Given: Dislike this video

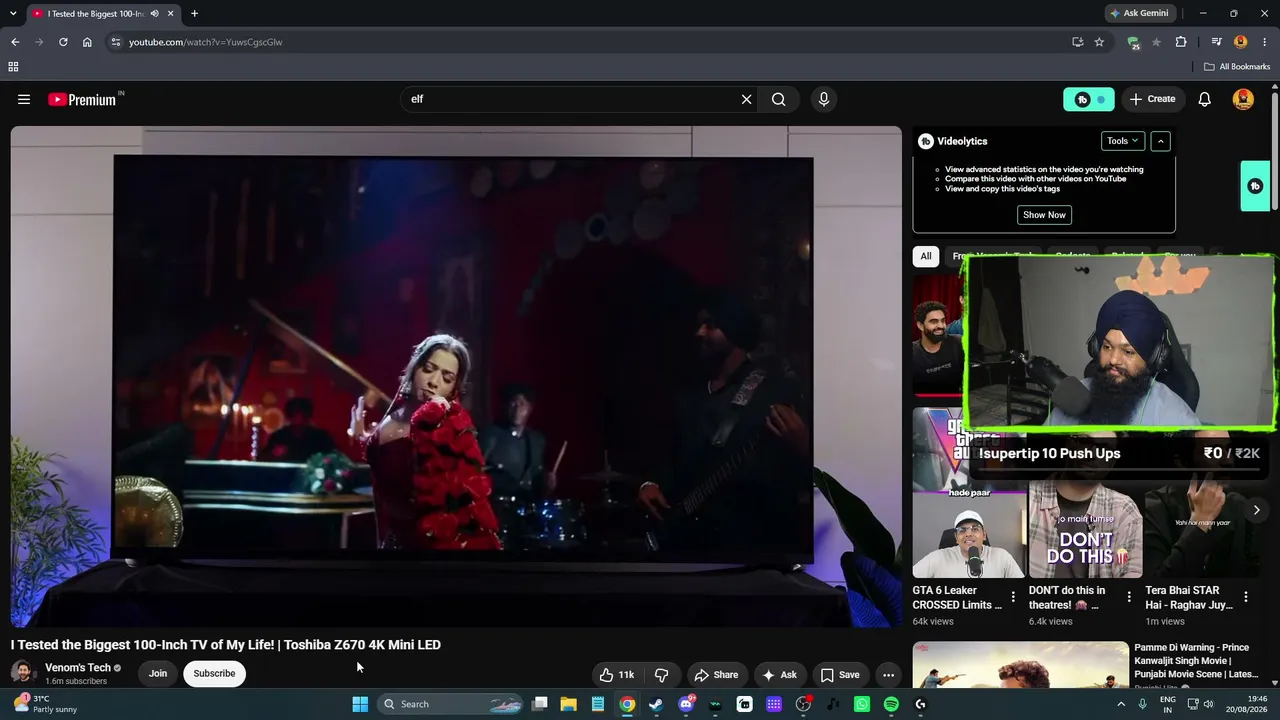Looking at the screenshot, I should tap(661, 675).
